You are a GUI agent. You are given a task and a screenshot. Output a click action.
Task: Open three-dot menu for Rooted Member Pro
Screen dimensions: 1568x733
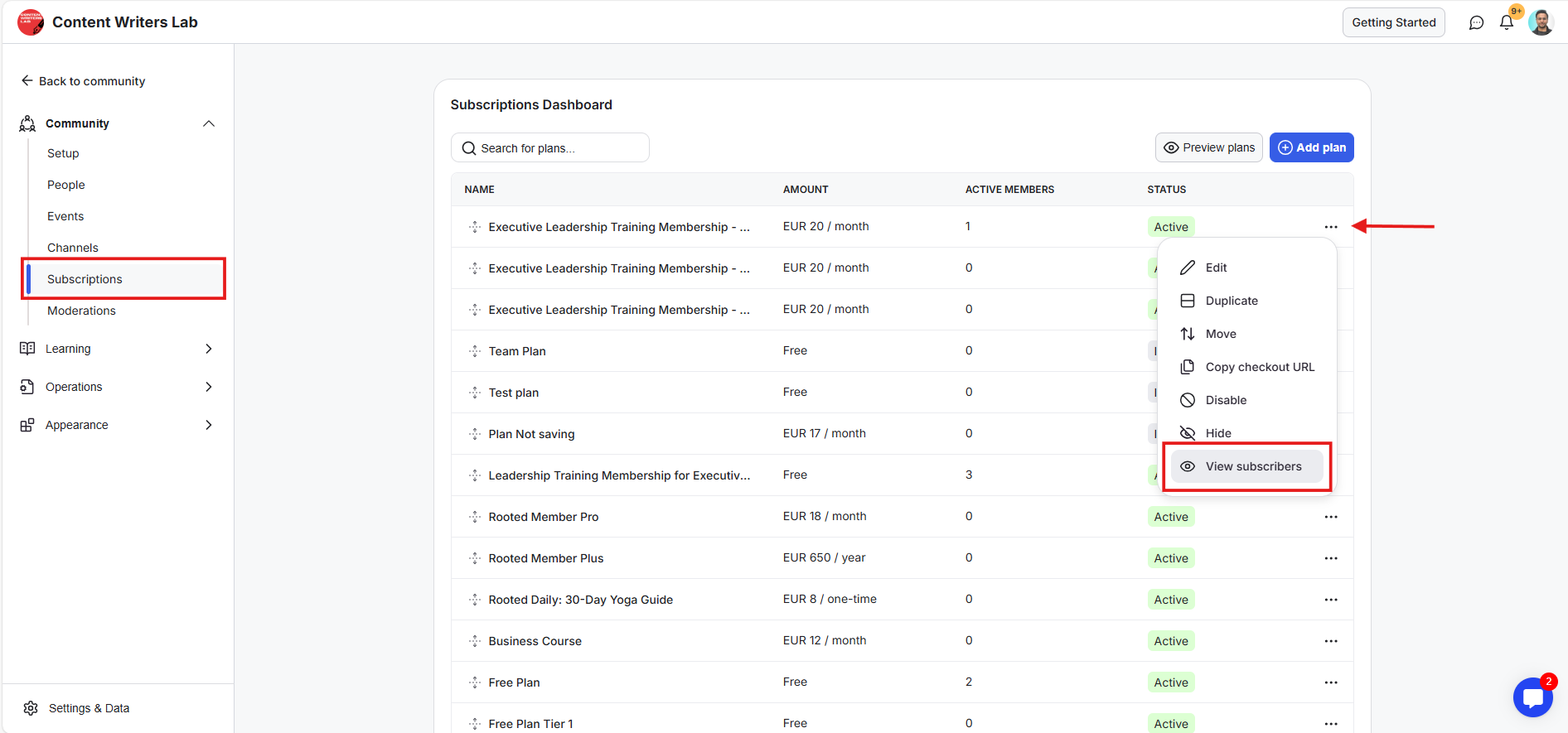click(1331, 517)
